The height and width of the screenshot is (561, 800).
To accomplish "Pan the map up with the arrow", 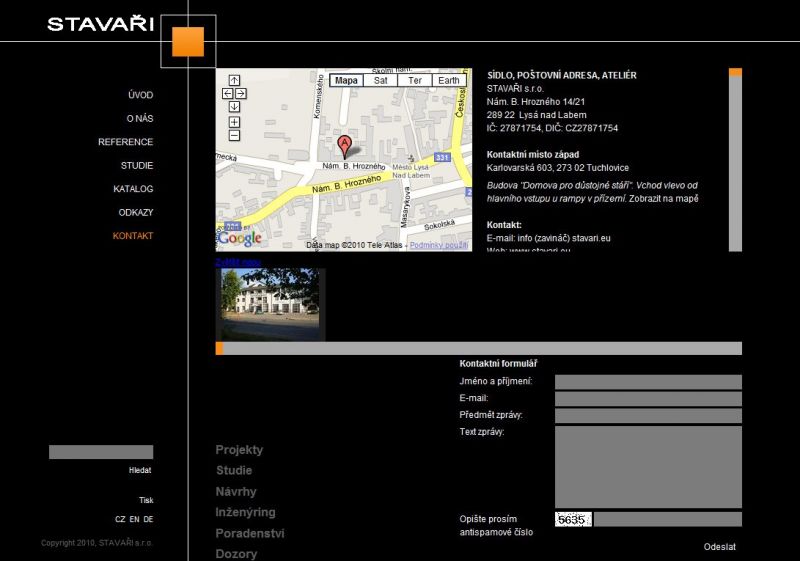I will (x=234, y=80).
